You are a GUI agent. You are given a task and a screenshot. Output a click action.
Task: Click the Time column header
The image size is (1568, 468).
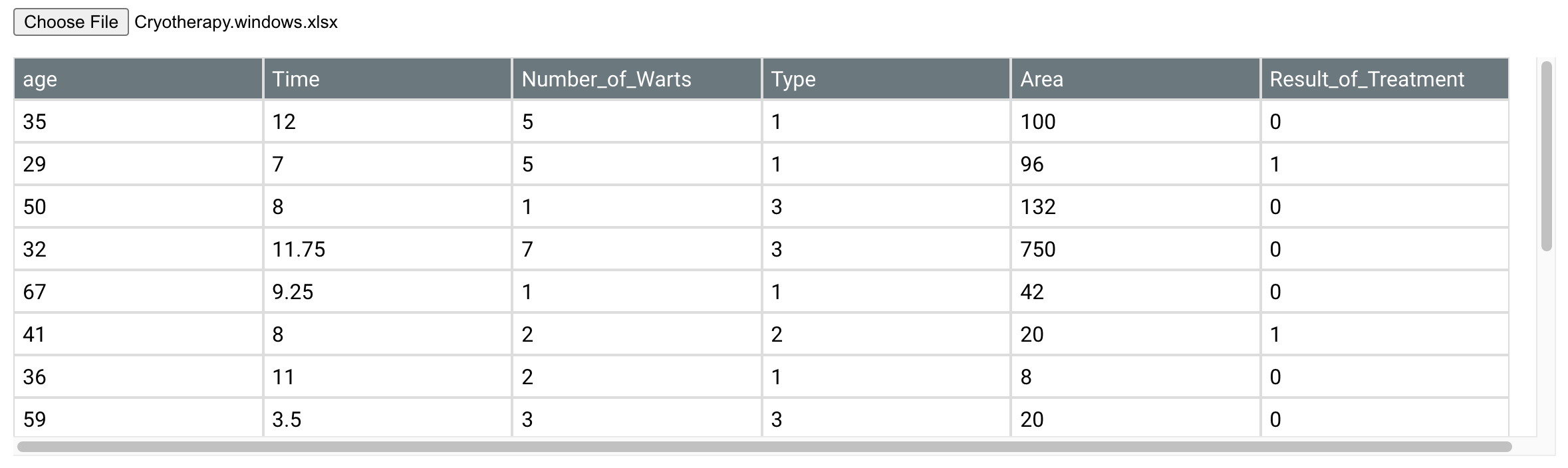295,78
